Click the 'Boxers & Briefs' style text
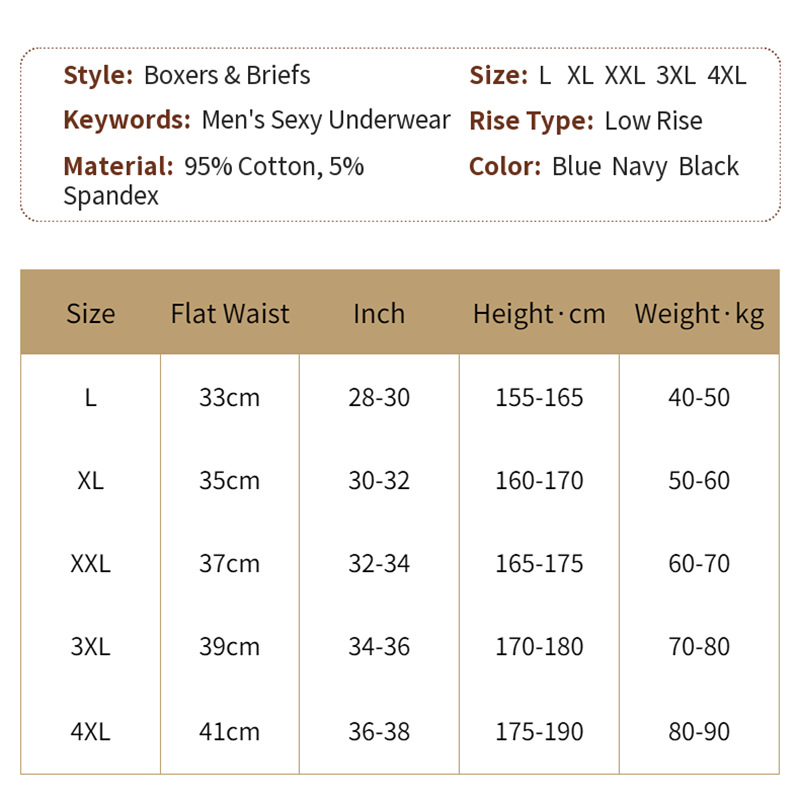The width and height of the screenshot is (800, 800). (227, 75)
